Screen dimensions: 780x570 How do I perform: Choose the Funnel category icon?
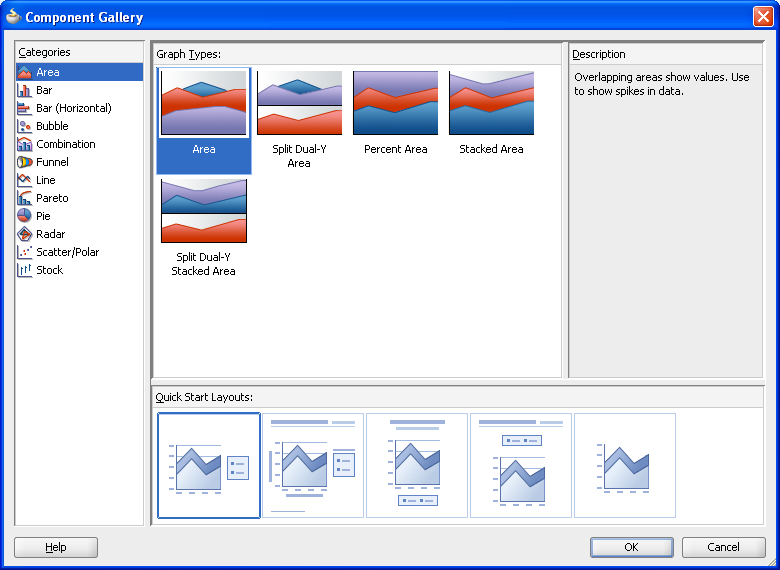[x=24, y=162]
